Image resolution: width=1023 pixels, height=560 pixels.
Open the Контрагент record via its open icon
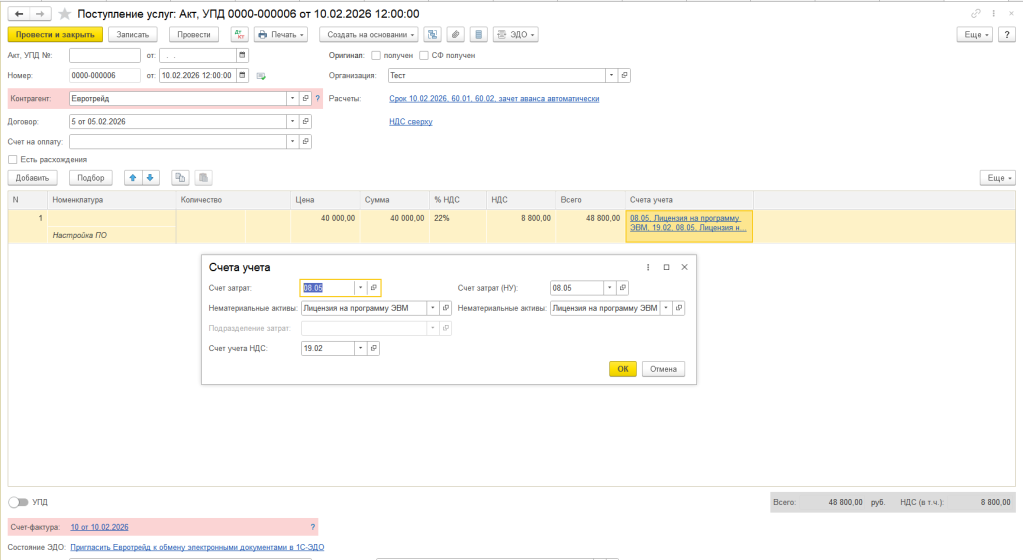(305, 99)
